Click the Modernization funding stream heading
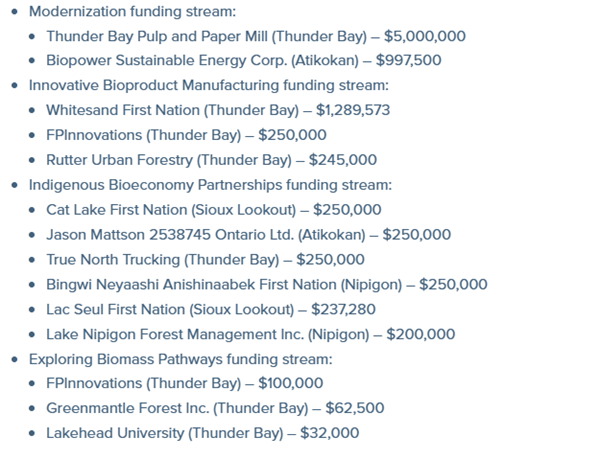This screenshot has height=459, width=600. (x=132, y=11)
